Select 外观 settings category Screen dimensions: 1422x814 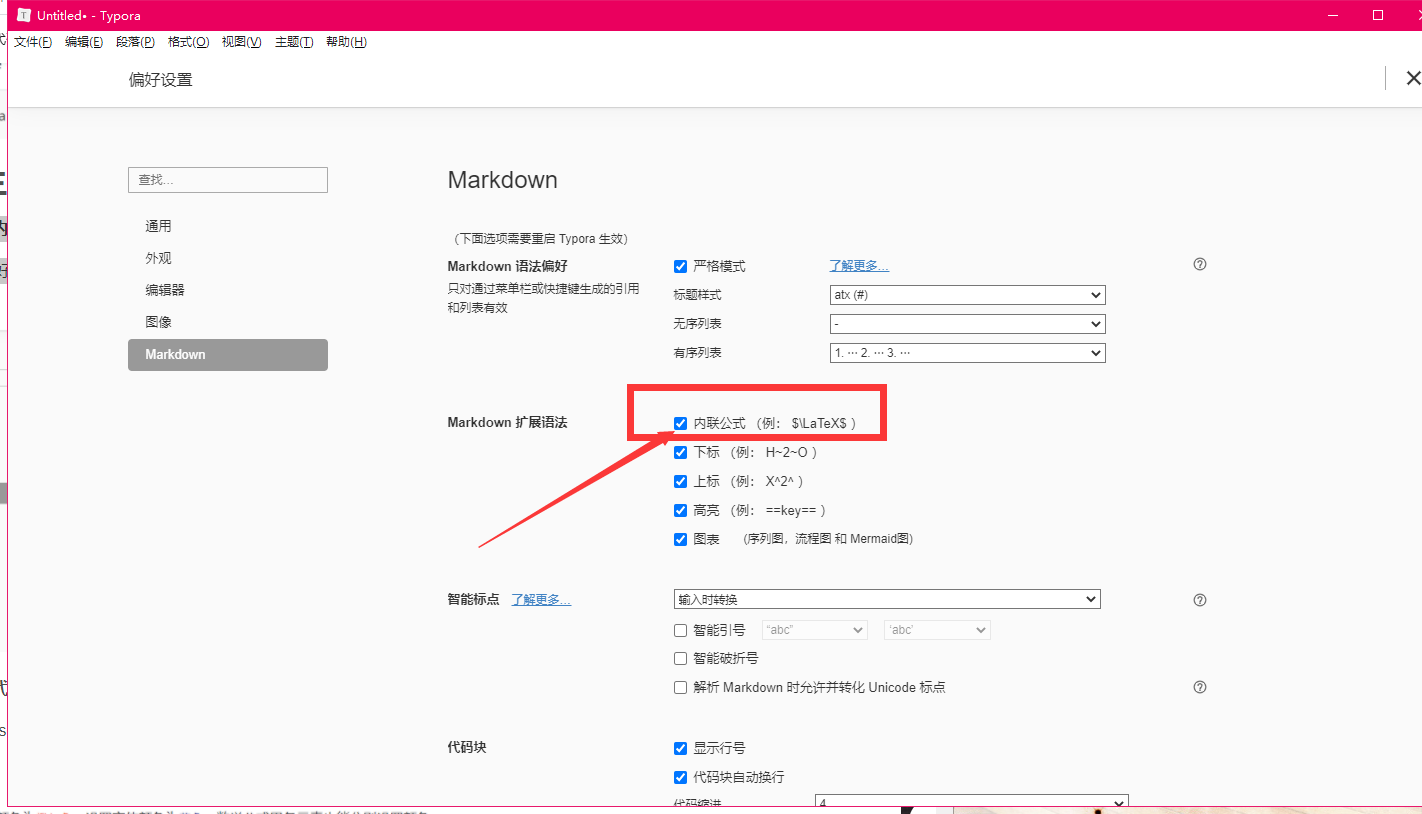point(228,258)
